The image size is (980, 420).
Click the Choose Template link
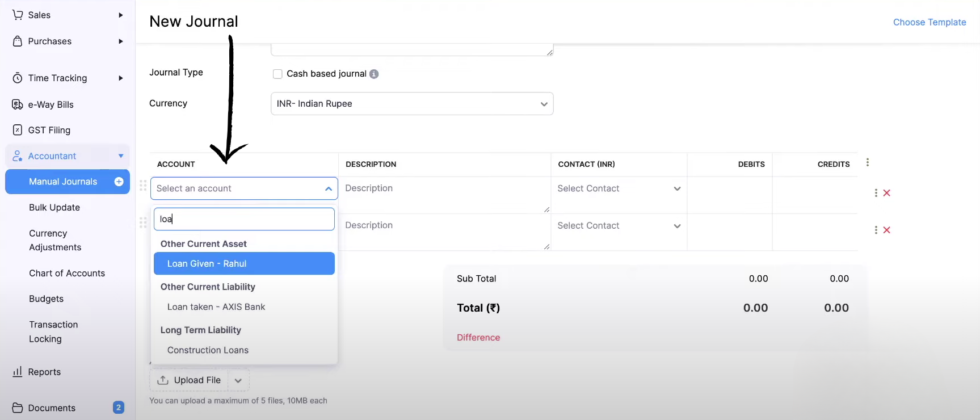point(929,22)
